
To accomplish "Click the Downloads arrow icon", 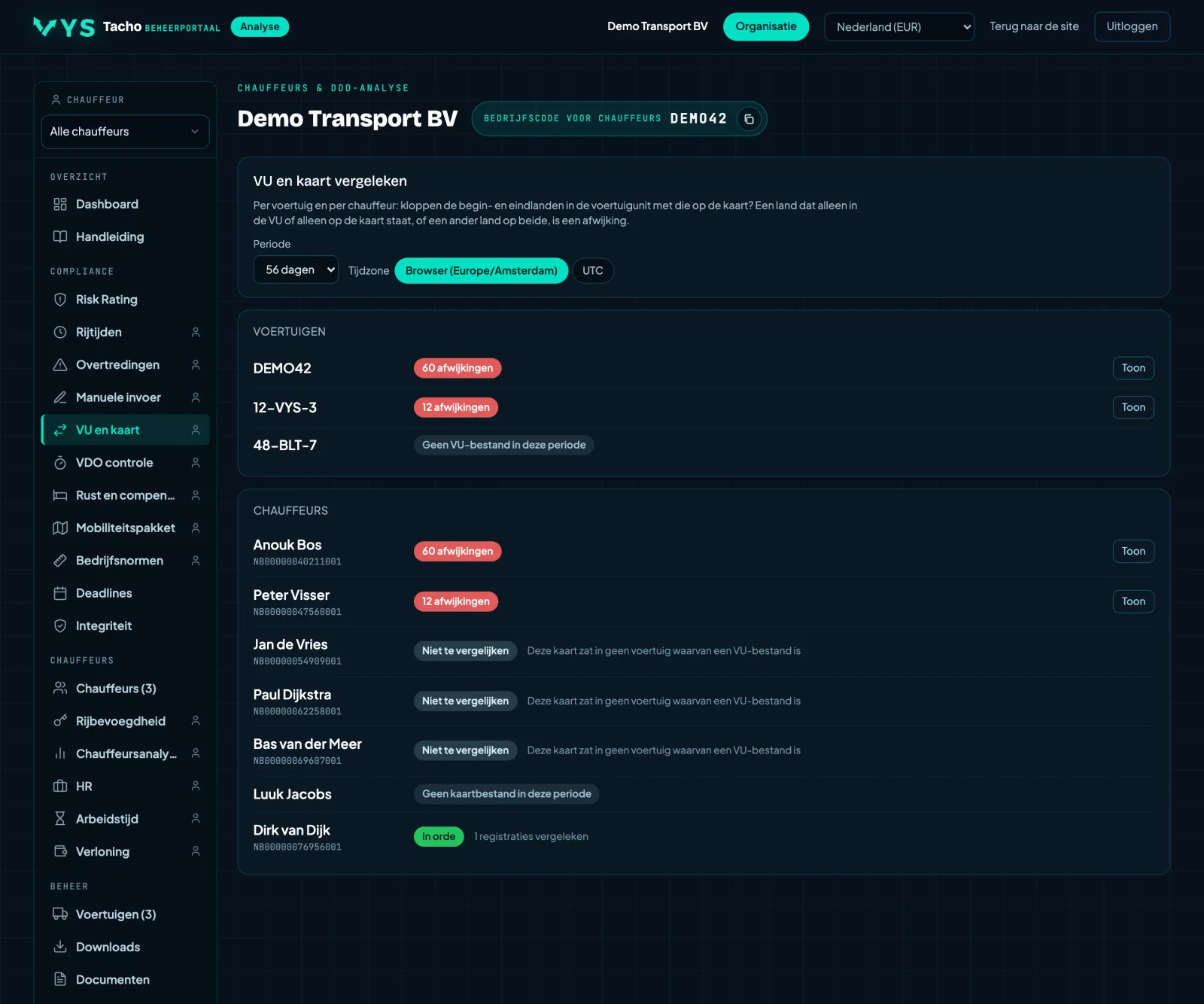I will [60, 947].
